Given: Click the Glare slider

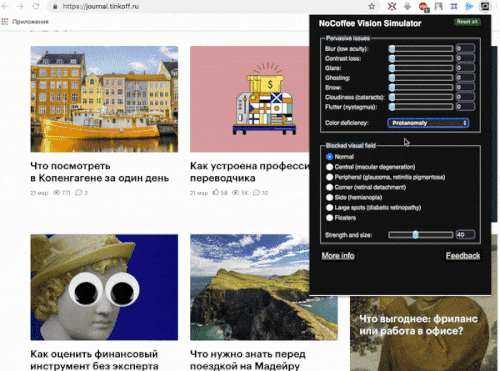Looking at the screenshot, I should [x=421, y=68].
